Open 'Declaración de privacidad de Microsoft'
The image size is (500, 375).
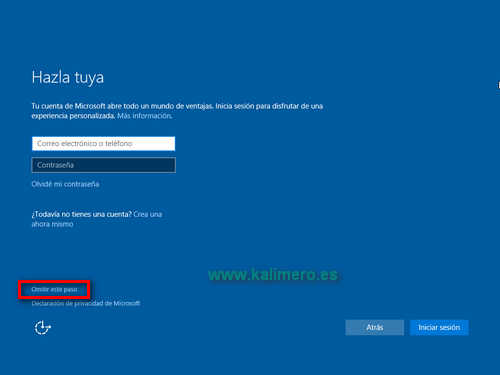point(86,303)
